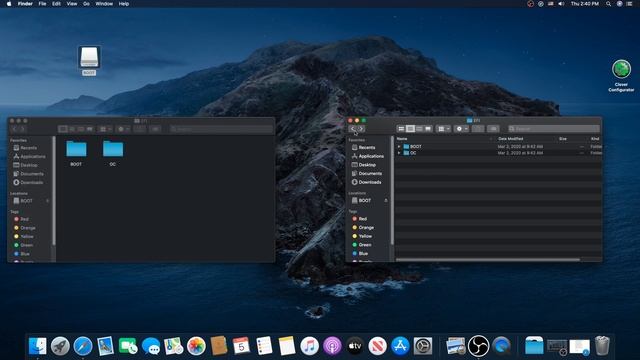Image resolution: width=640 pixels, height=360 pixels.
Task: Launch OBS from the Dock
Action: [478, 346]
